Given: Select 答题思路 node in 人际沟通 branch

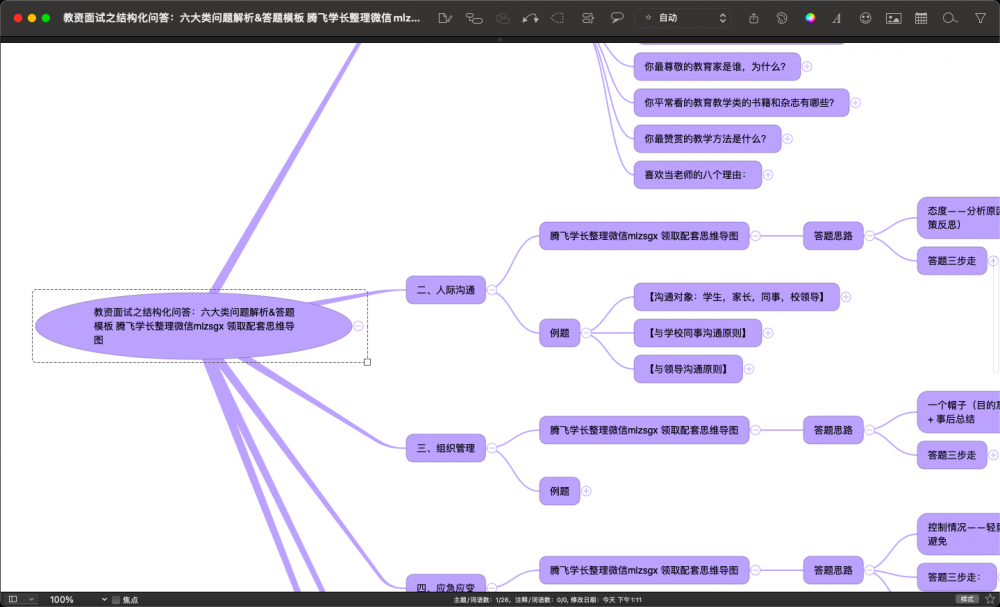Looking at the screenshot, I should [x=833, y=235].
